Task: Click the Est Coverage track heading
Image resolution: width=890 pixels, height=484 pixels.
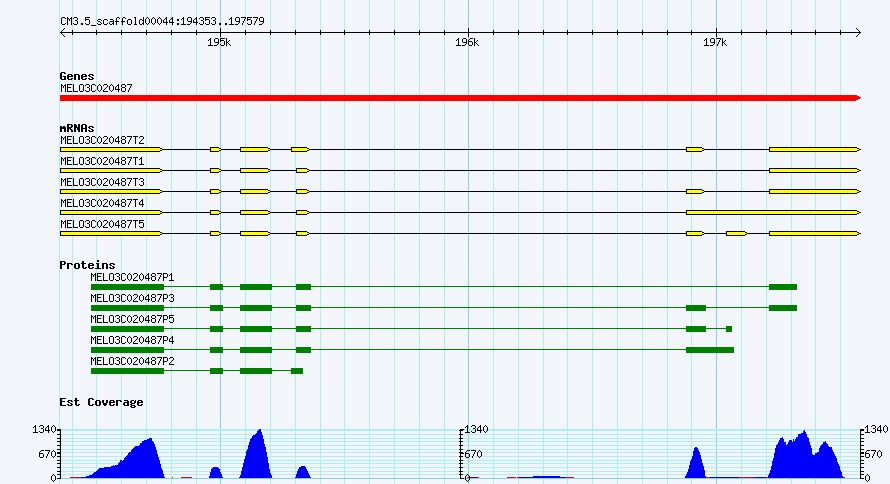Action: point(101,402)
